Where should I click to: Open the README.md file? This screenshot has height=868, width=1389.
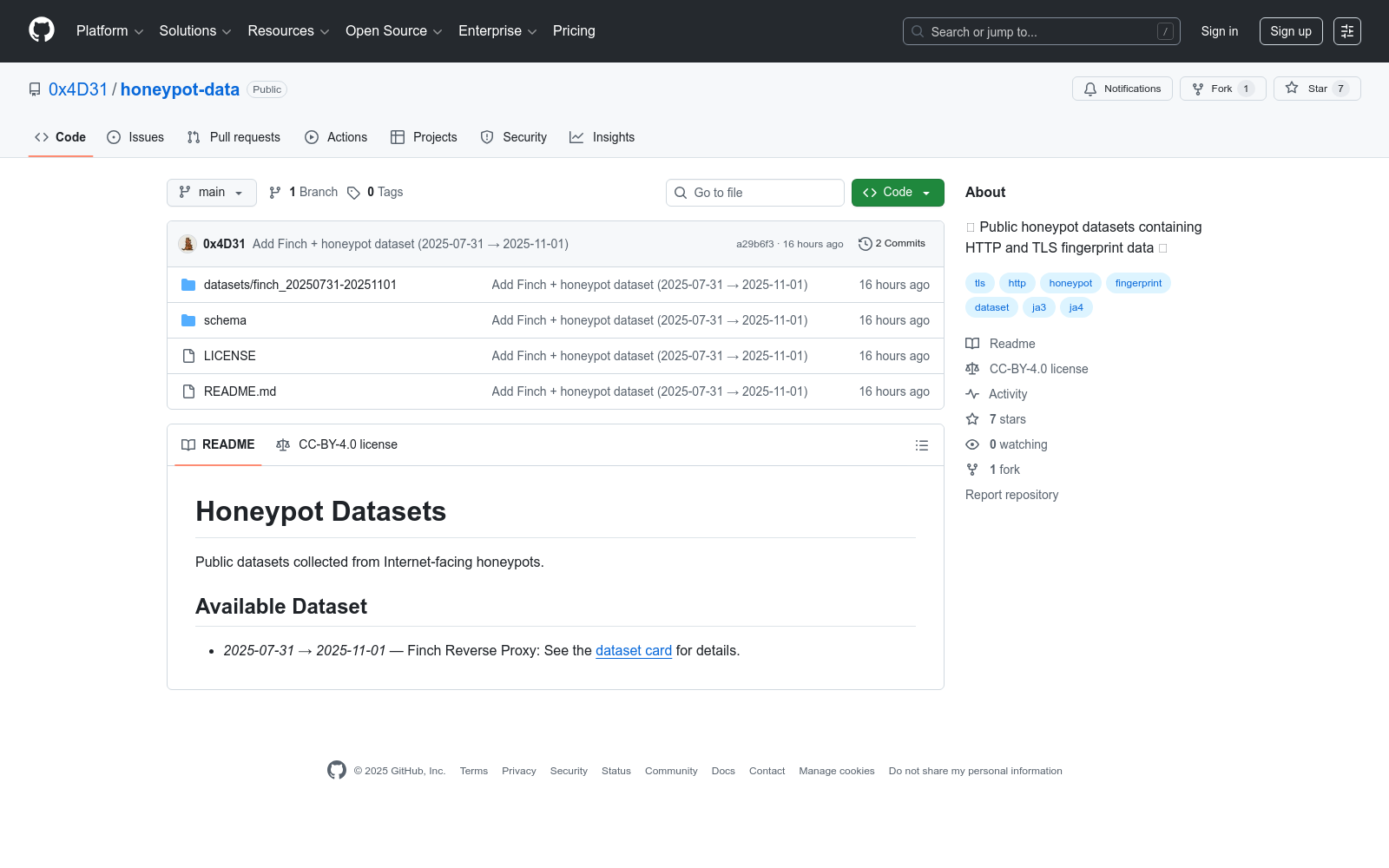pos(240,391)
